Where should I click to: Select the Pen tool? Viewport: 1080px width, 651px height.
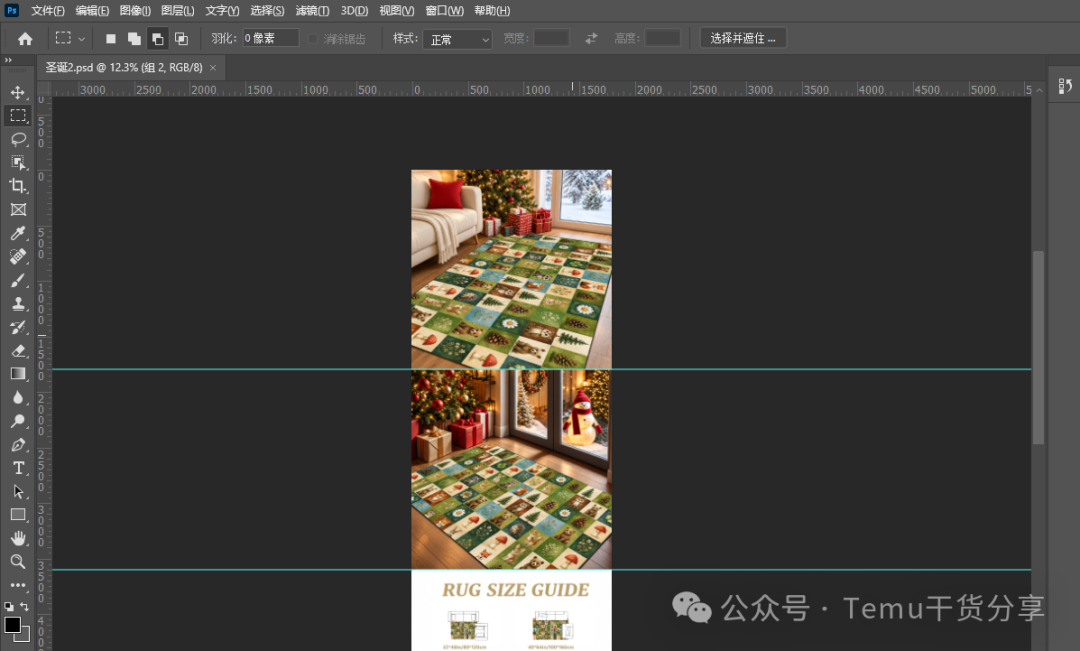coord(18,445)
